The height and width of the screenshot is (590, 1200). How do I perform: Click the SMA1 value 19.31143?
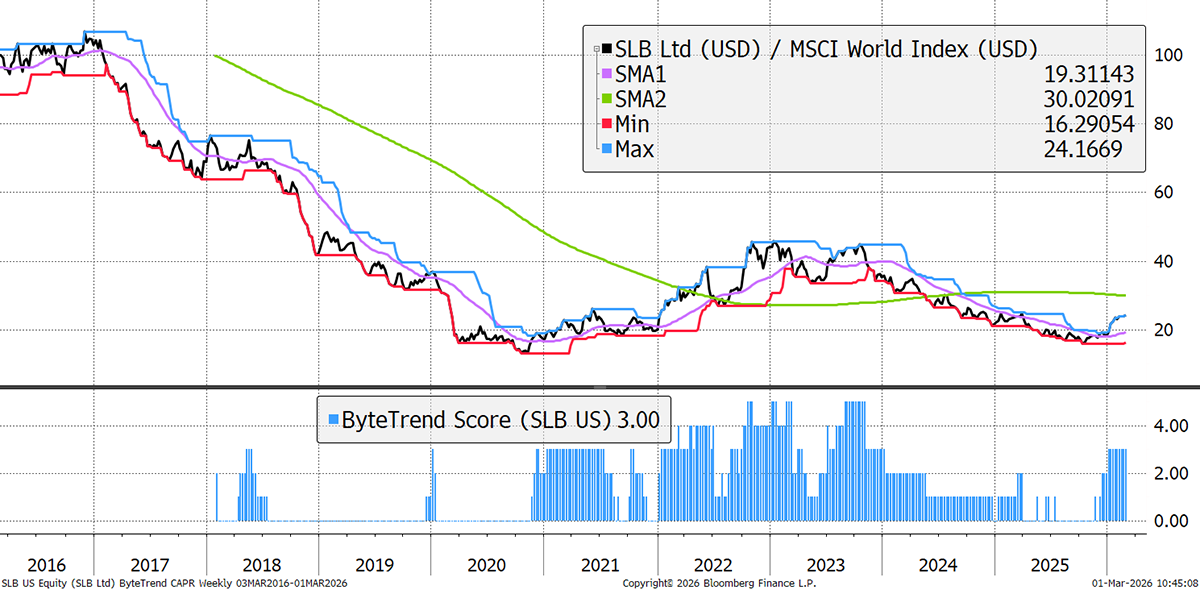tap(1087, 74)
